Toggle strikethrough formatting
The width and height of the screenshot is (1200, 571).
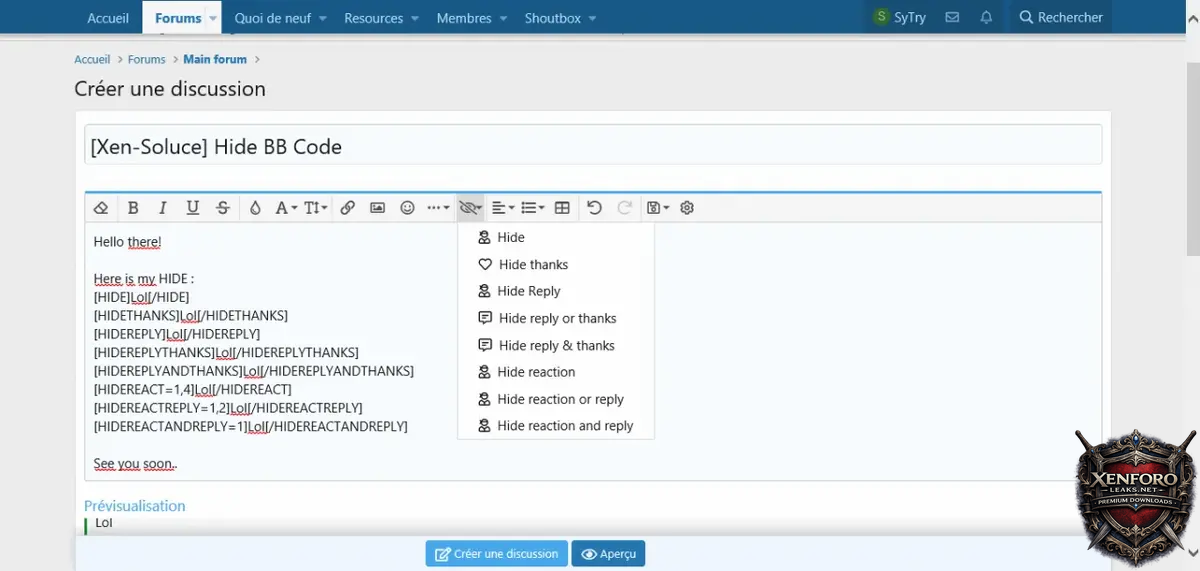[223, 208]
